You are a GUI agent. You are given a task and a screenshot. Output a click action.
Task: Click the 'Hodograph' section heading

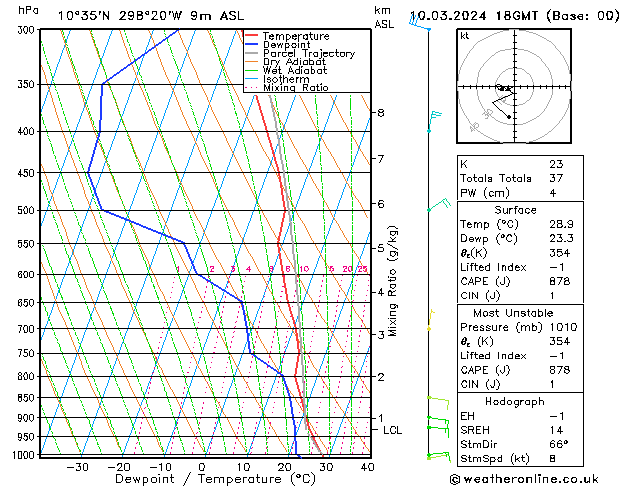(x=515, y=401)
